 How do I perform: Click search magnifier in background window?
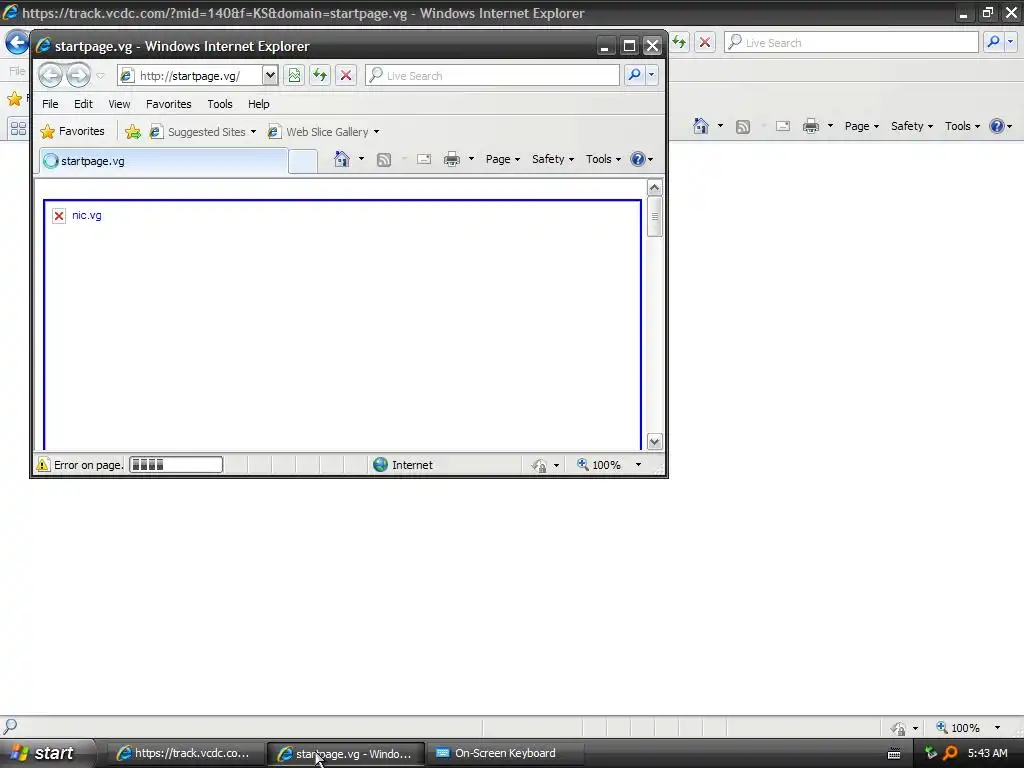993,42
